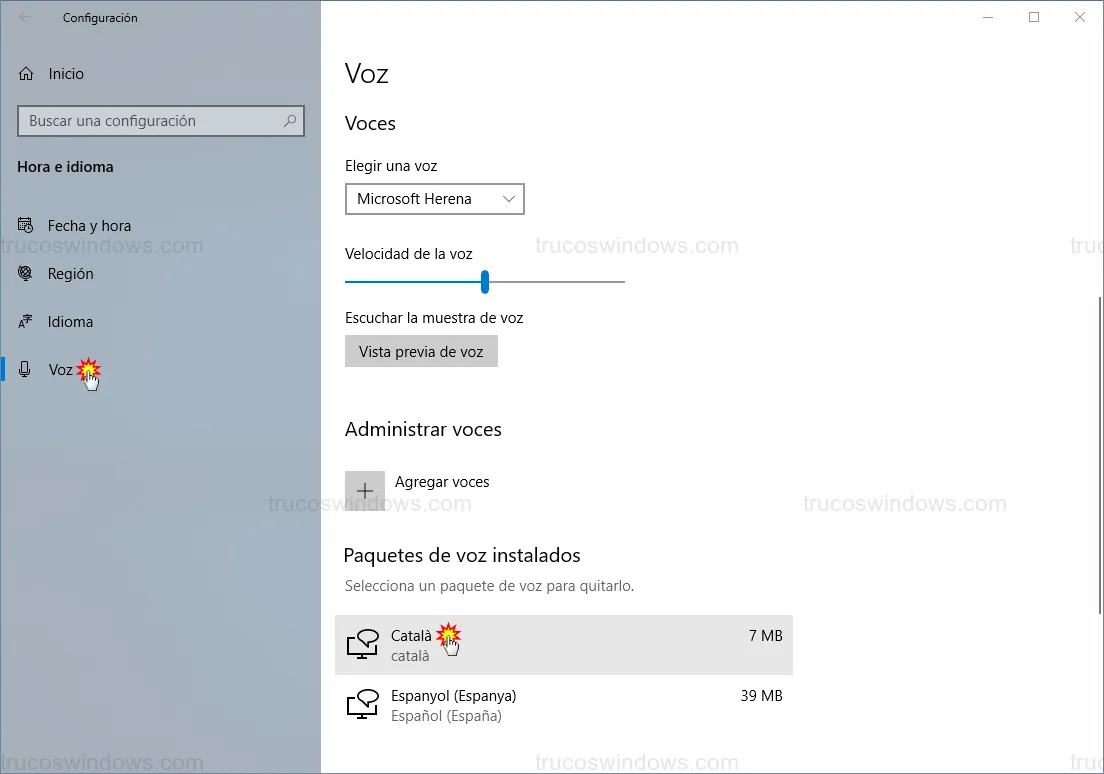Click the Velocidad de la voz slider handle
1104x774 pixels.
coord(485,282)
